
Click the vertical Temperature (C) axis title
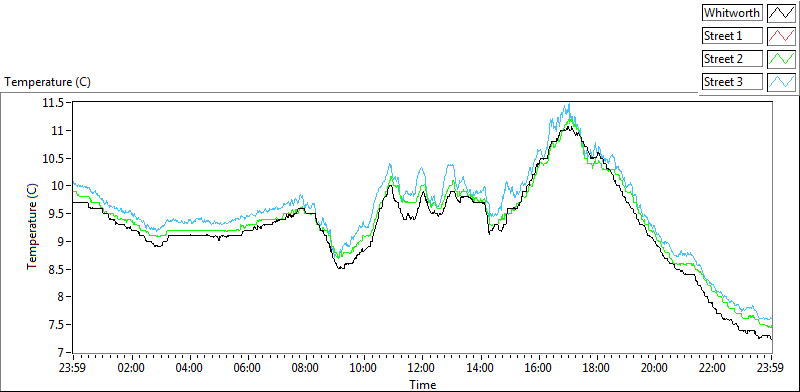tap(32, 227)
